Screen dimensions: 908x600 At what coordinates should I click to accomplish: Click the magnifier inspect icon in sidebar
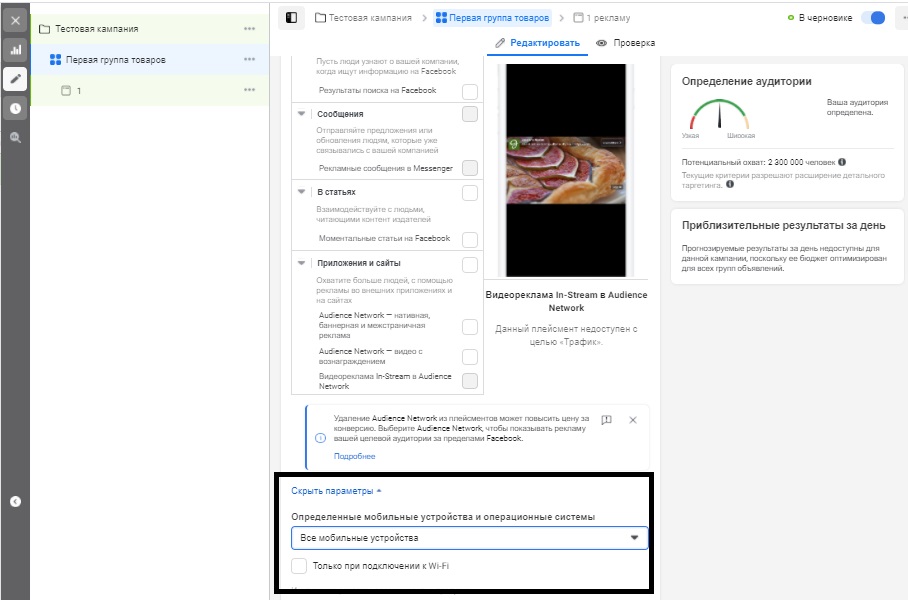pyautogui.click(x=16, y=138)
